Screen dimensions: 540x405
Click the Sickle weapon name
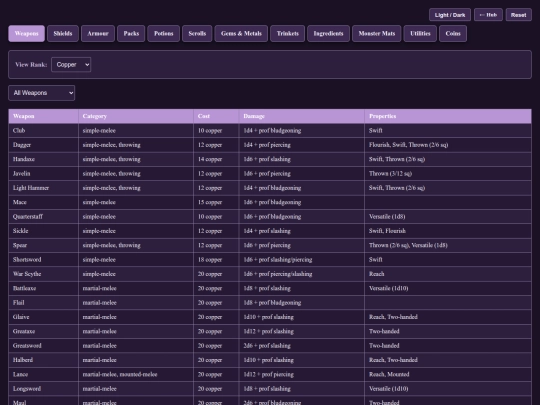(x=20, y=231)
